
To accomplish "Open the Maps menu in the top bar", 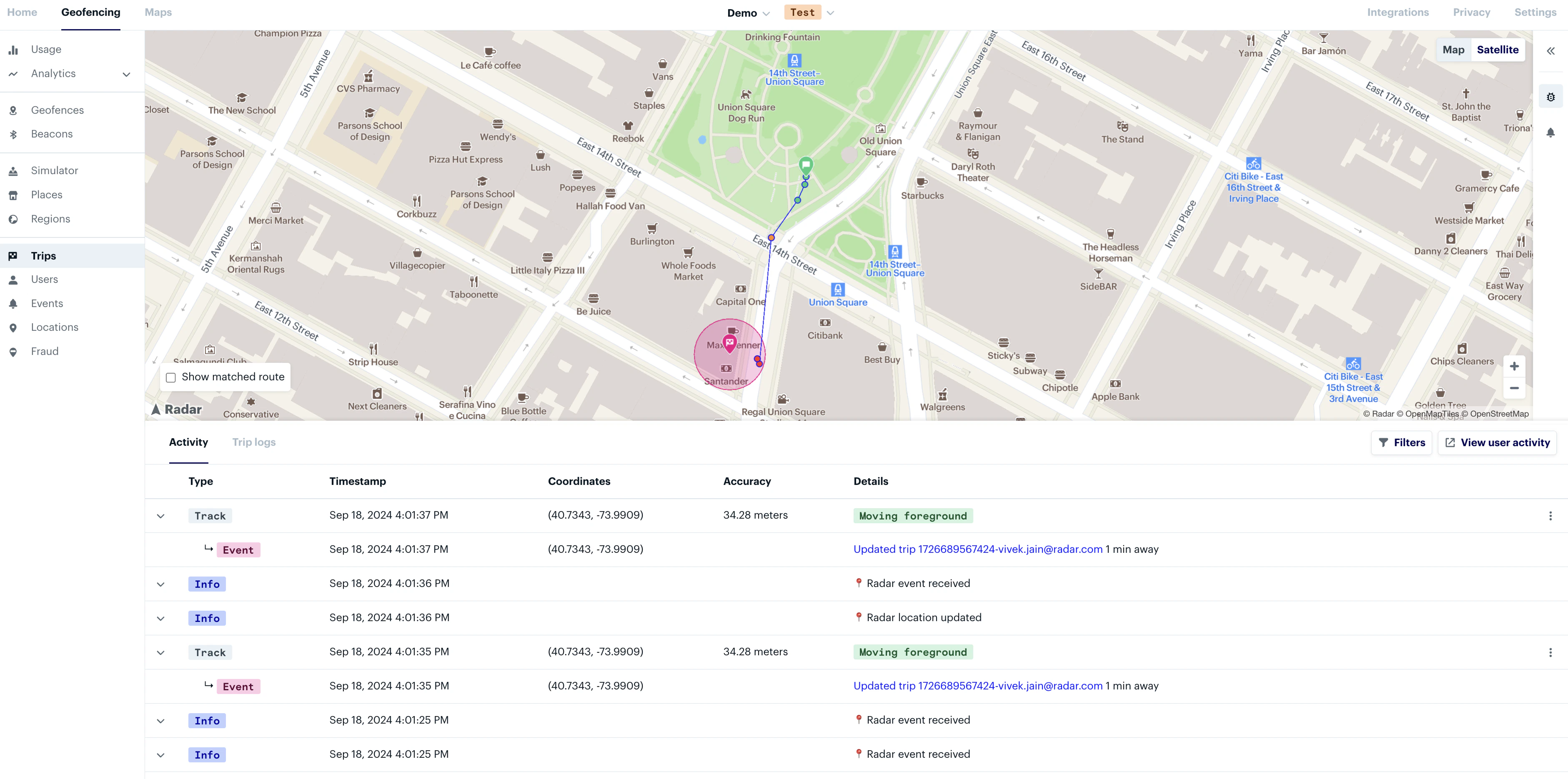I will [158, 12].
